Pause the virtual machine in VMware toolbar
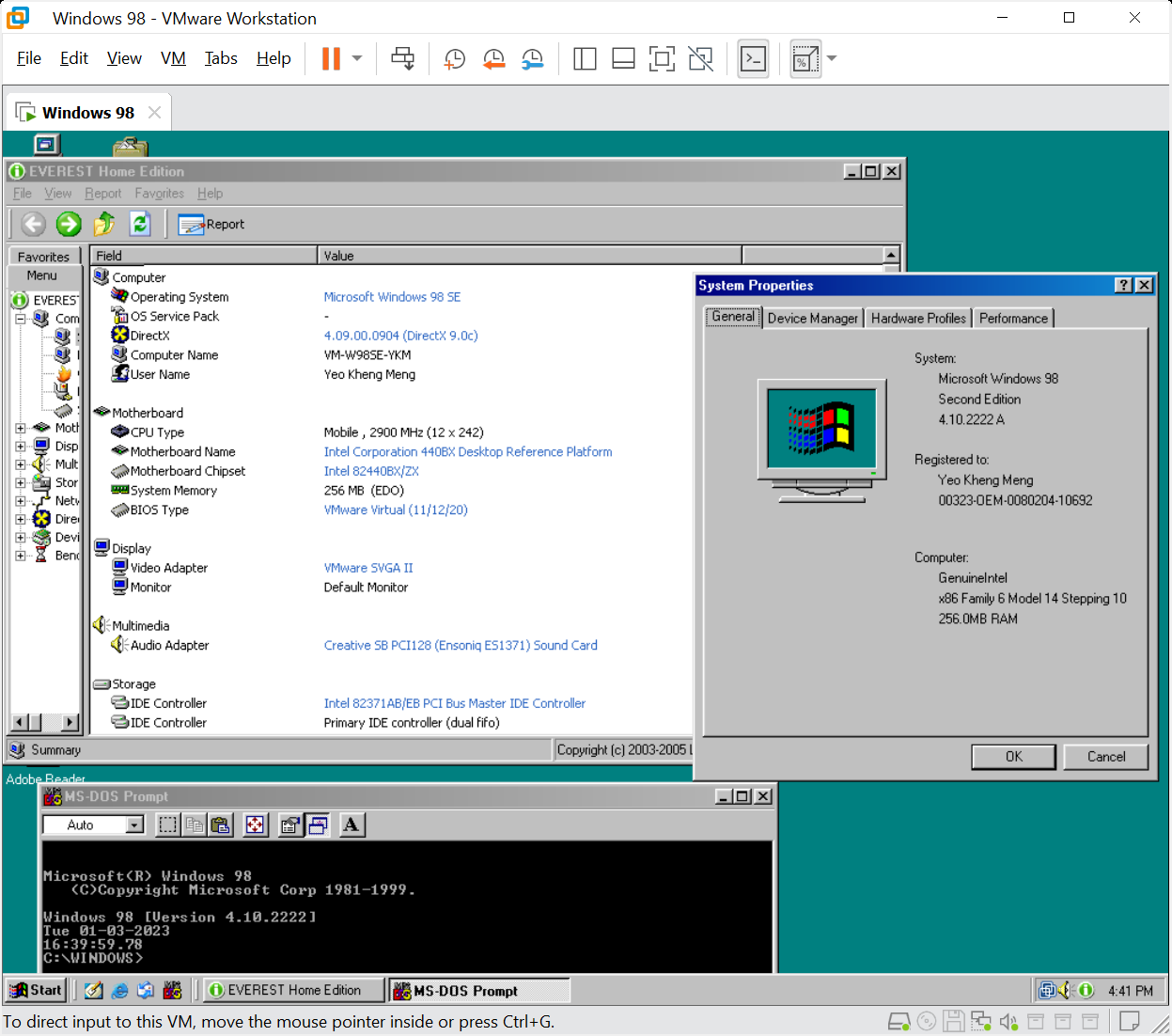Viewport: 1172px width, 1036px height. (331, 58)
